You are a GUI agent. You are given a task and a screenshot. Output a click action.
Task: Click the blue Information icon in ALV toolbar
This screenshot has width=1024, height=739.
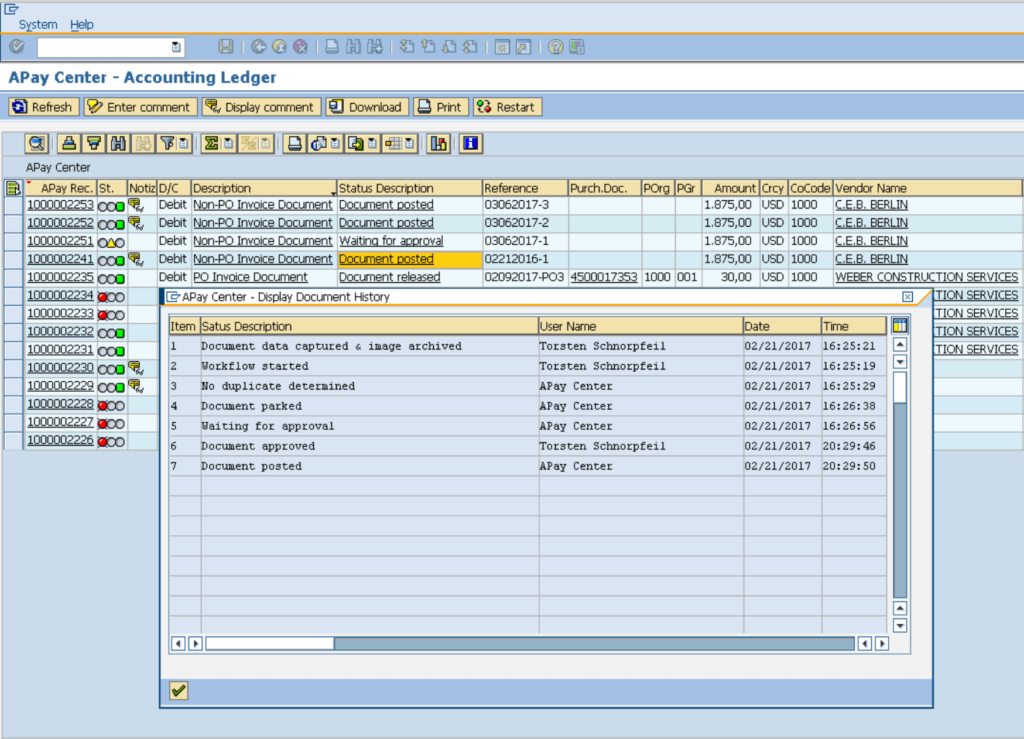pyautogui.click(x=470, y=143)
